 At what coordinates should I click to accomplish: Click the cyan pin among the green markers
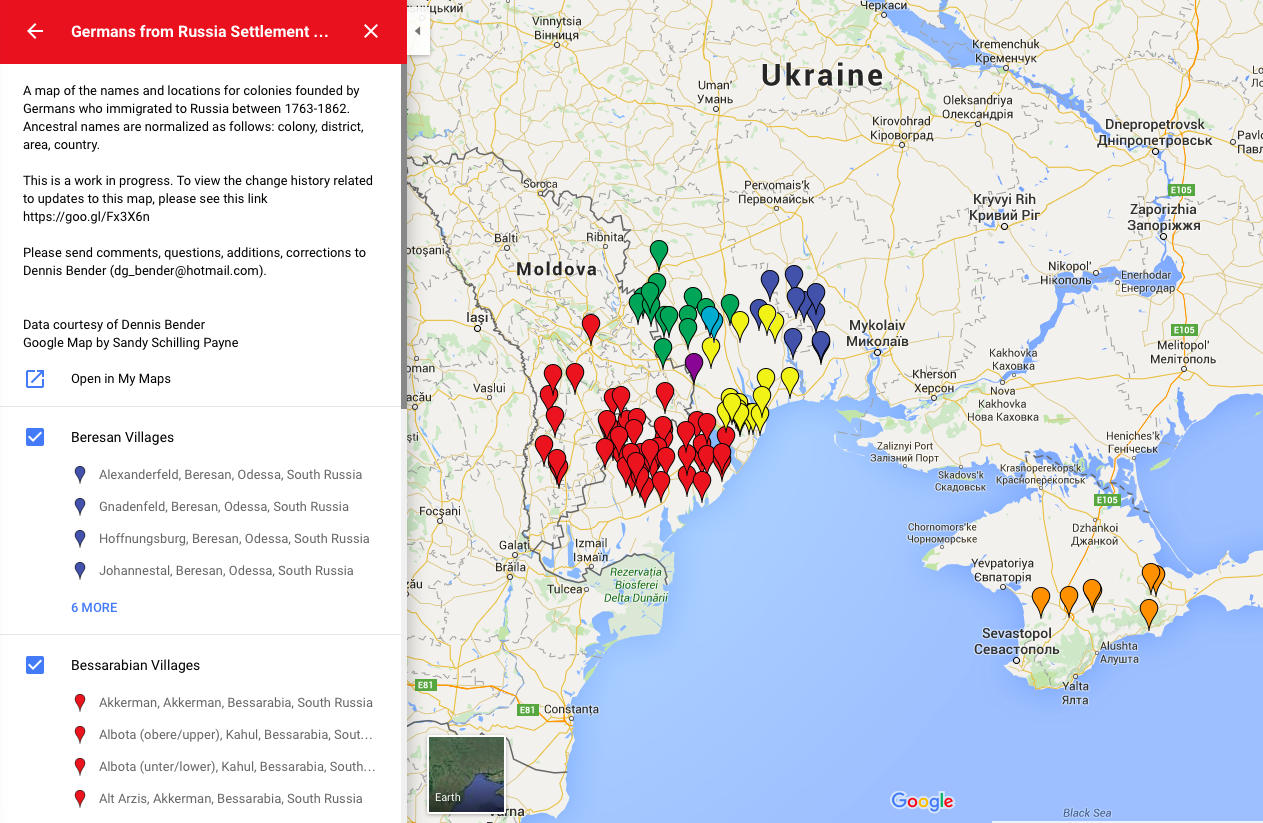click(x=712, y=317)
